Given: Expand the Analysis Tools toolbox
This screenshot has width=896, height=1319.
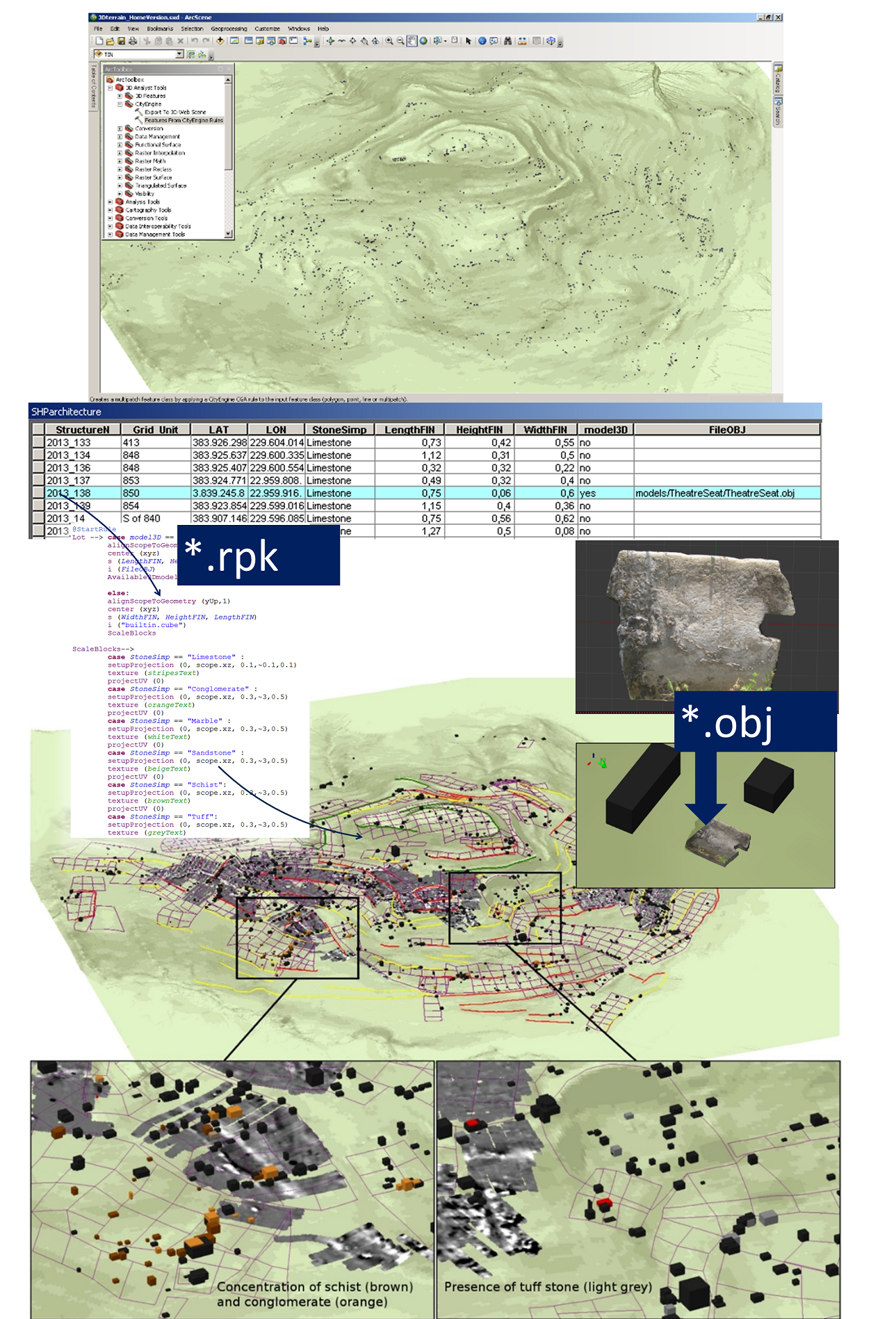Looking at the screenshot, I should 110,202.
